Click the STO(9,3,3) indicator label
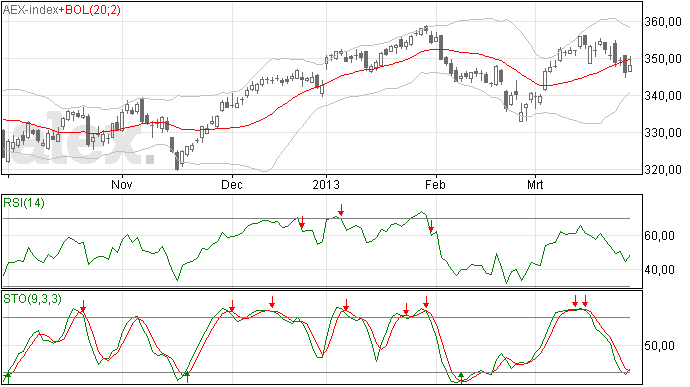Image resolution: width=690 pixels, height=387 pixels. [x=32, y=299]
